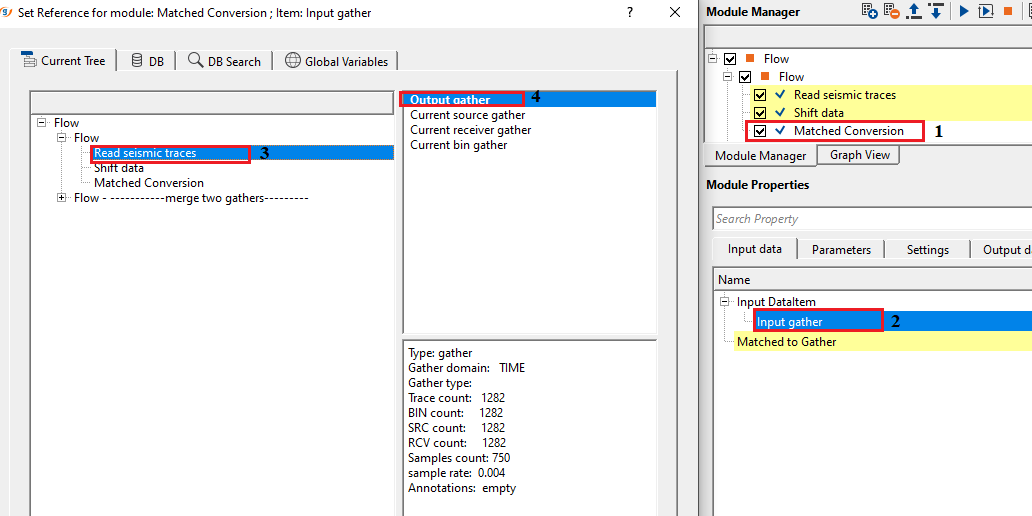Click the Search Property input field

click(x=872, y=219)
